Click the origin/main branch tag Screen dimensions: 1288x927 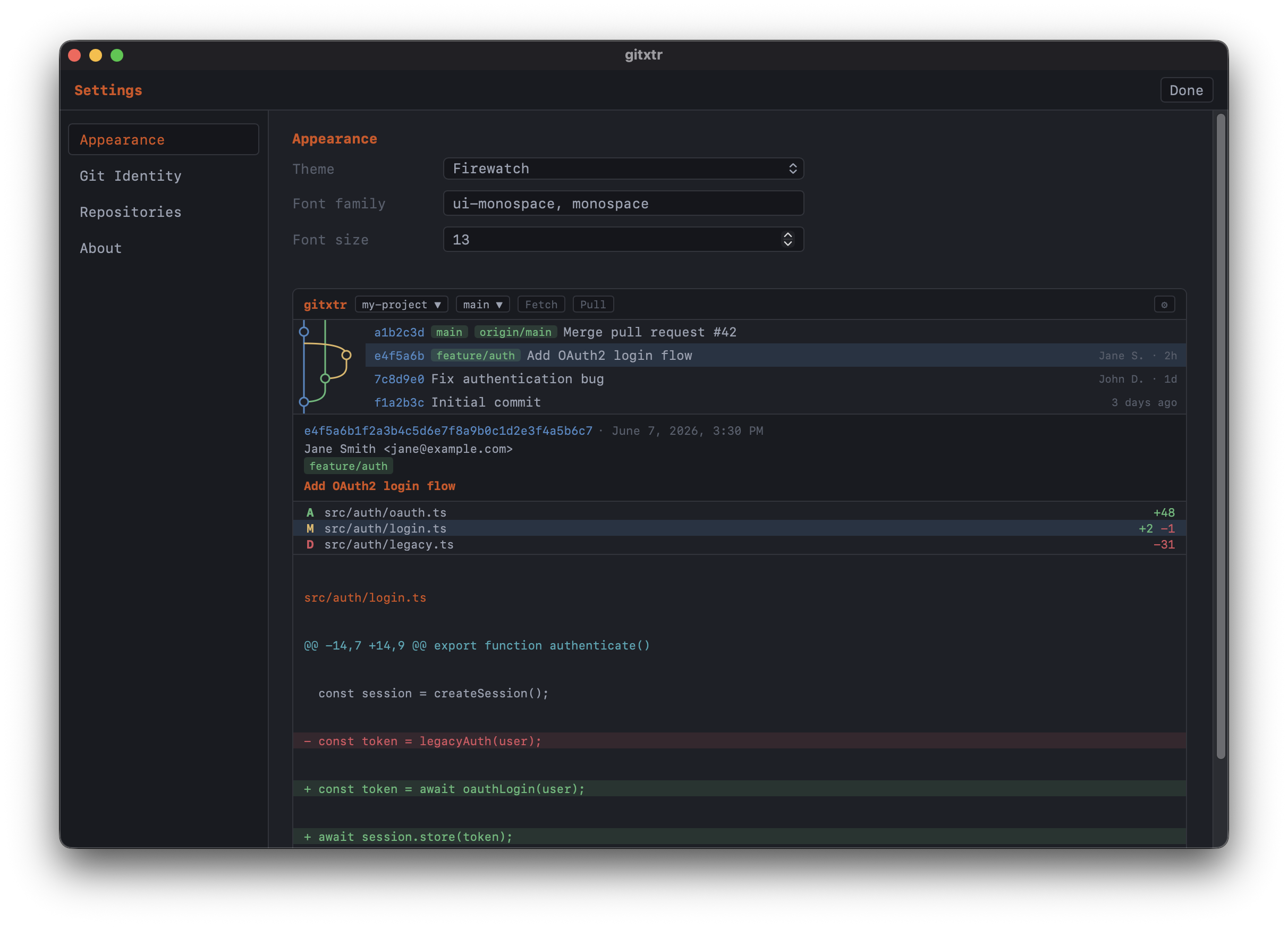(x=515, y=332)
